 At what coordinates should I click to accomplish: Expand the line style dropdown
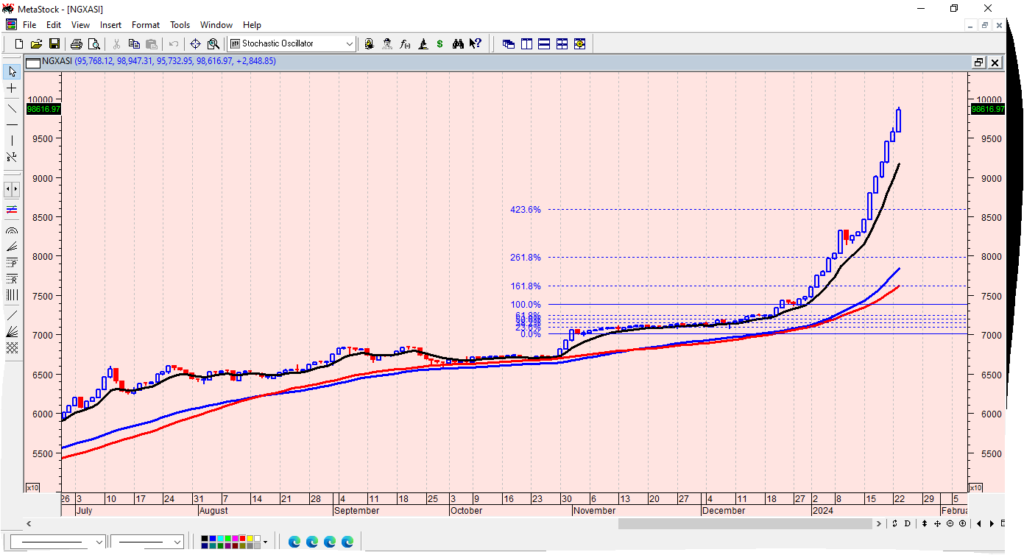point(98,542)
